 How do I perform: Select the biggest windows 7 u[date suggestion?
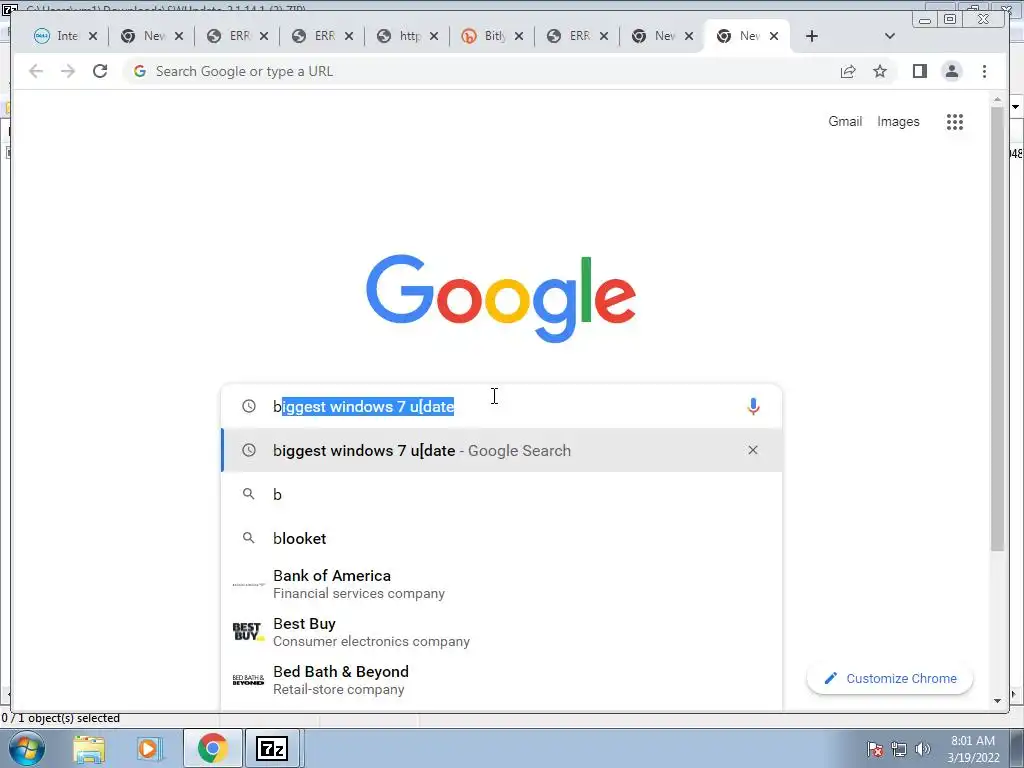point(502,450)
